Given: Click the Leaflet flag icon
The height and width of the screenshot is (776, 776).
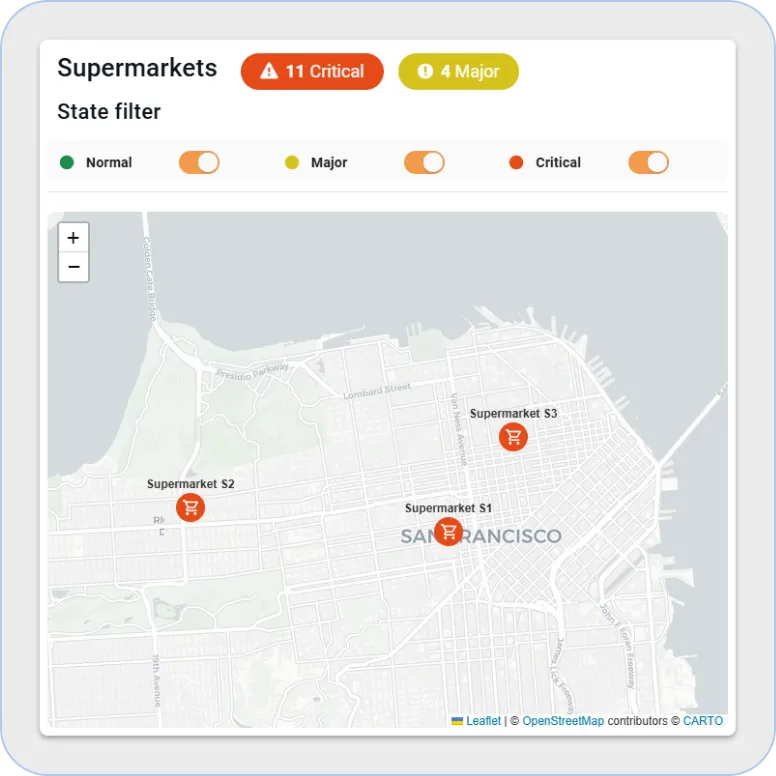Looking at the screenshot, I should [457, 721].
